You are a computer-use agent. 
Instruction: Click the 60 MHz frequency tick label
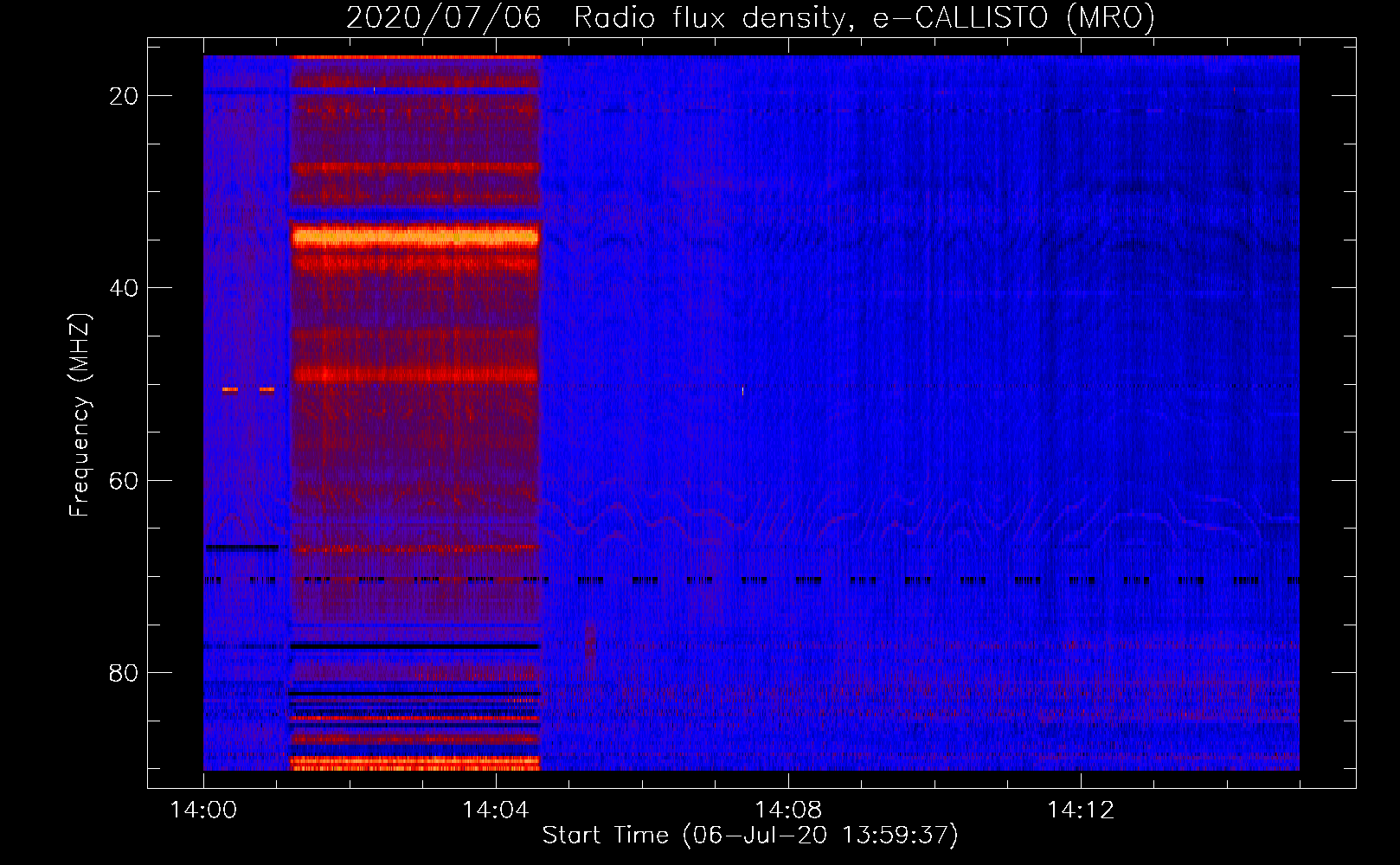click(124, 481)
